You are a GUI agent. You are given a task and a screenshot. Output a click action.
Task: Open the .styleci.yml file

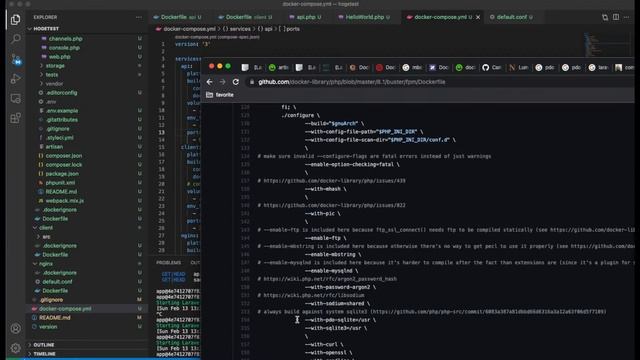pyautogui.click(x=59, y=138)
